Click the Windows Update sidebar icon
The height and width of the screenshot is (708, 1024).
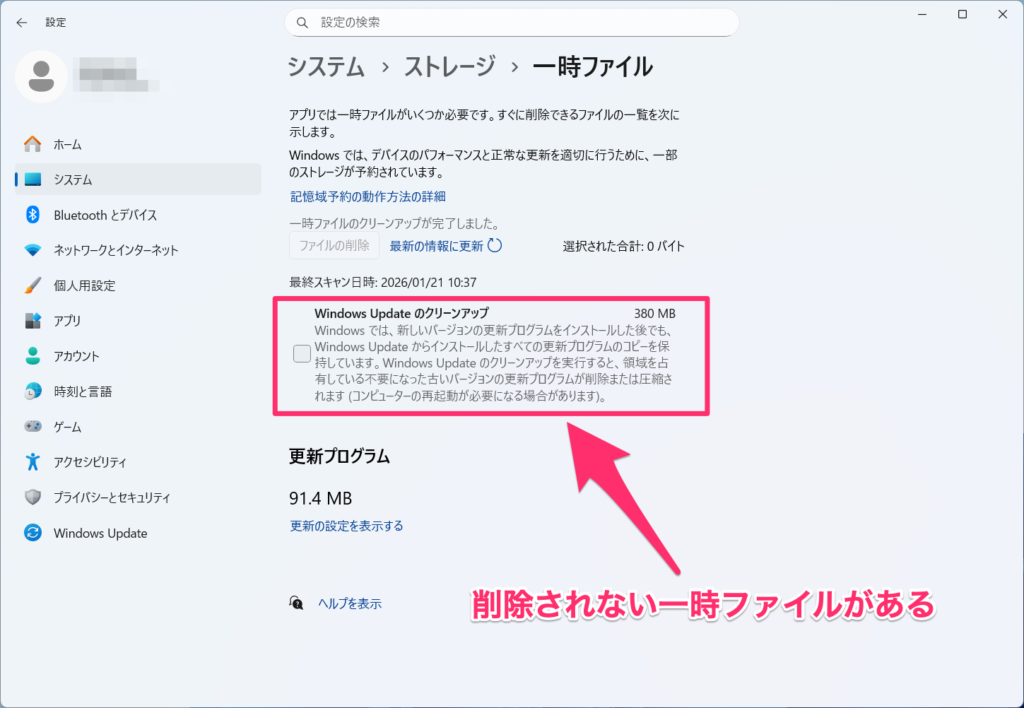click(33, 533)
